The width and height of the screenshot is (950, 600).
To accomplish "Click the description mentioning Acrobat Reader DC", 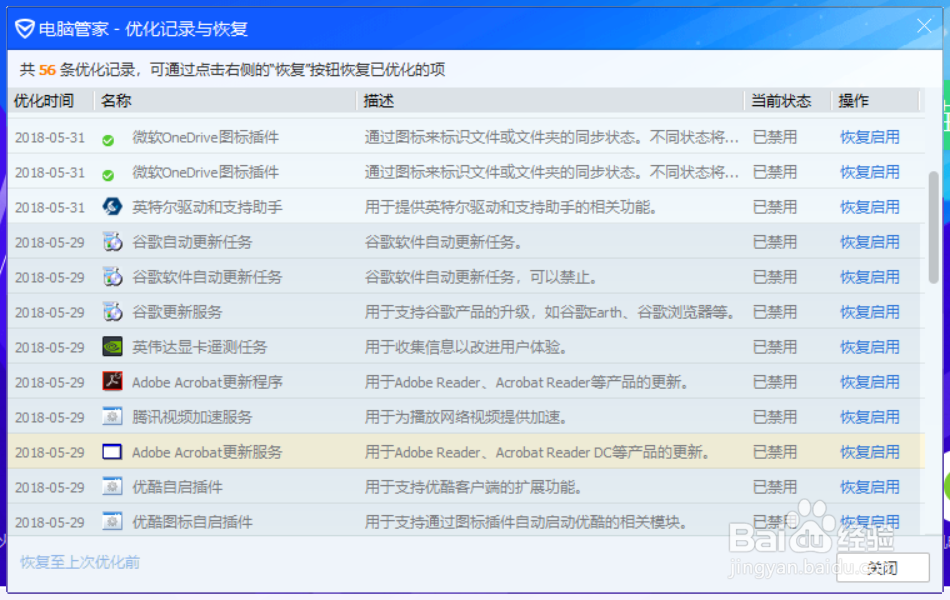I will click(x=538, y=452).
